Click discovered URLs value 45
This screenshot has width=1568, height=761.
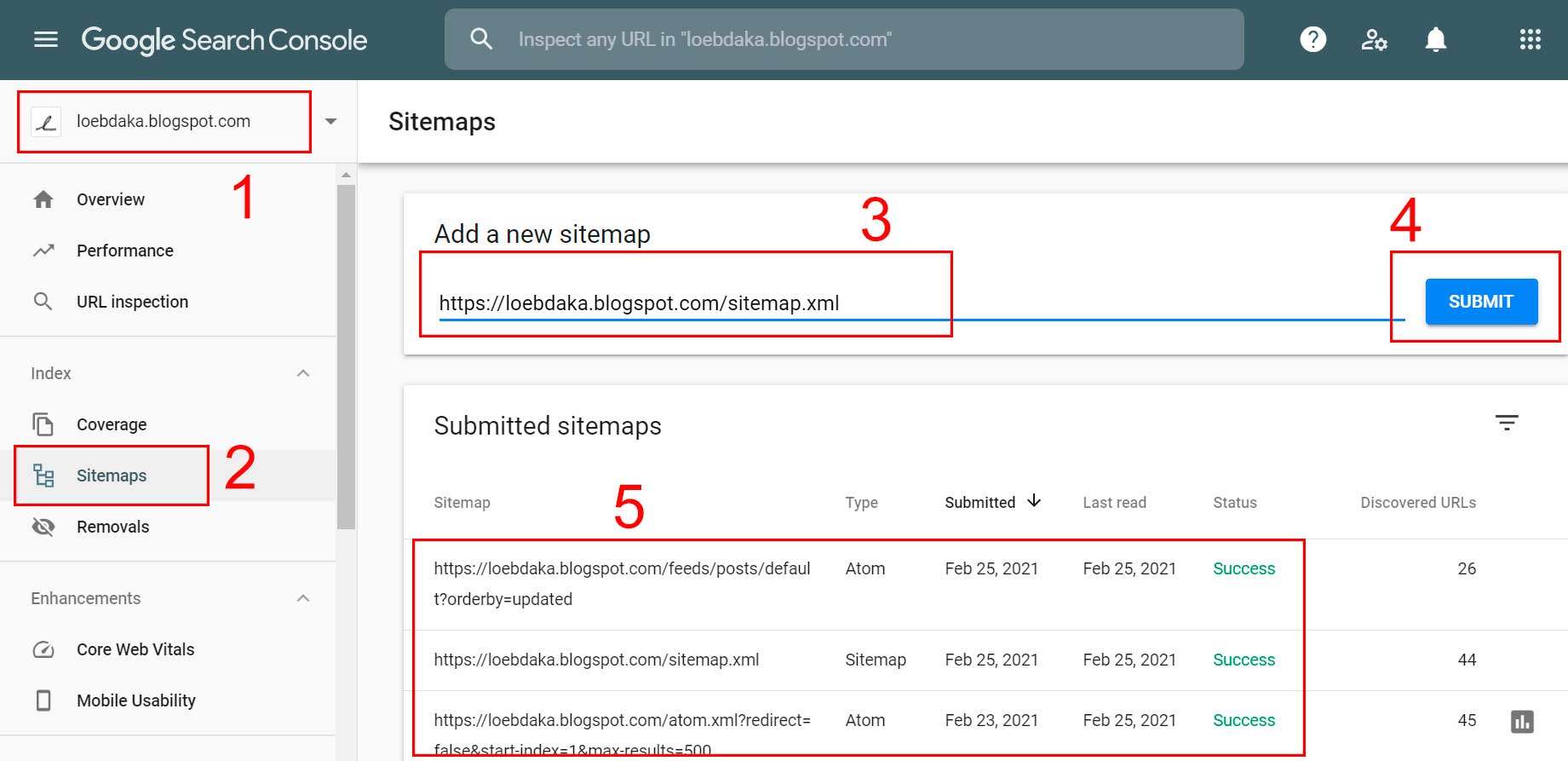pyautogui.click(x=1467, y=720)
